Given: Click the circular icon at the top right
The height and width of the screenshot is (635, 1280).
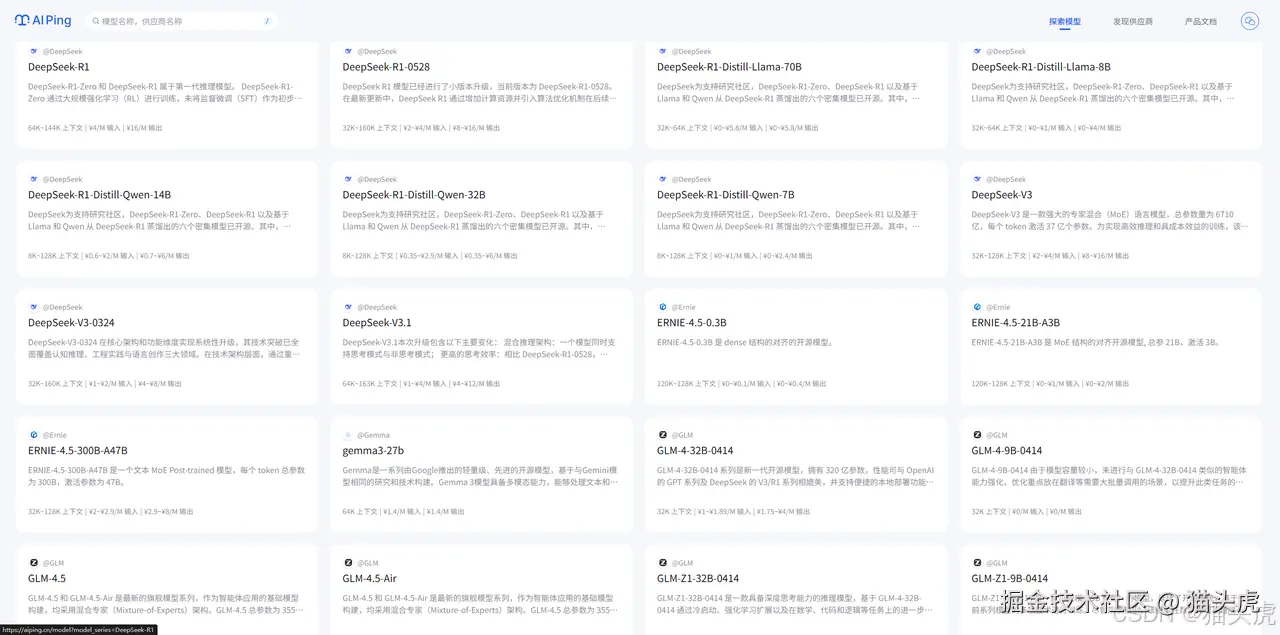Looking at the screenshot, I should click(x=1249, y=20).
